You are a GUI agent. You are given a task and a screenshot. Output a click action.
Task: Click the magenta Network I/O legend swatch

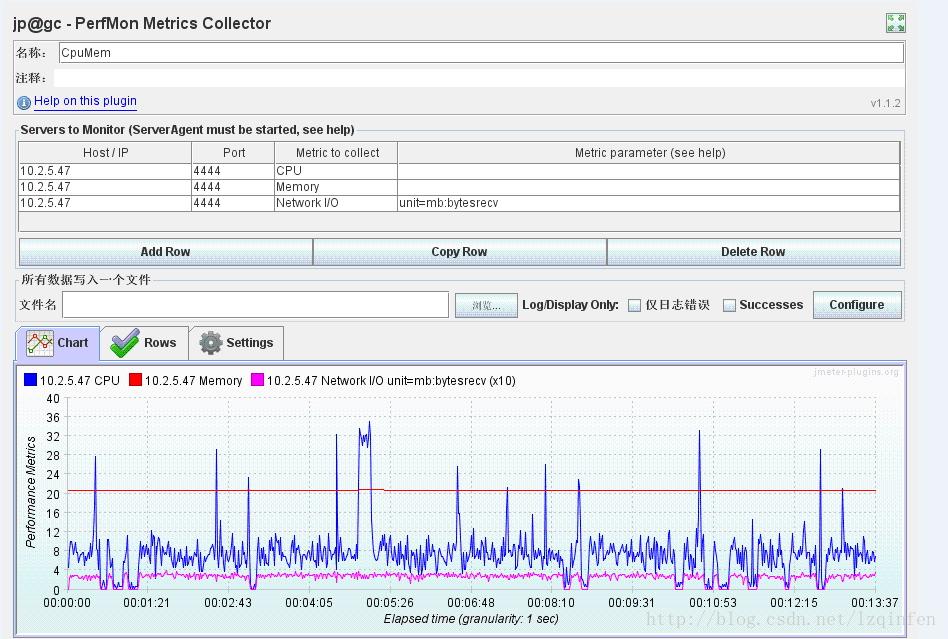tap(257, 380)
